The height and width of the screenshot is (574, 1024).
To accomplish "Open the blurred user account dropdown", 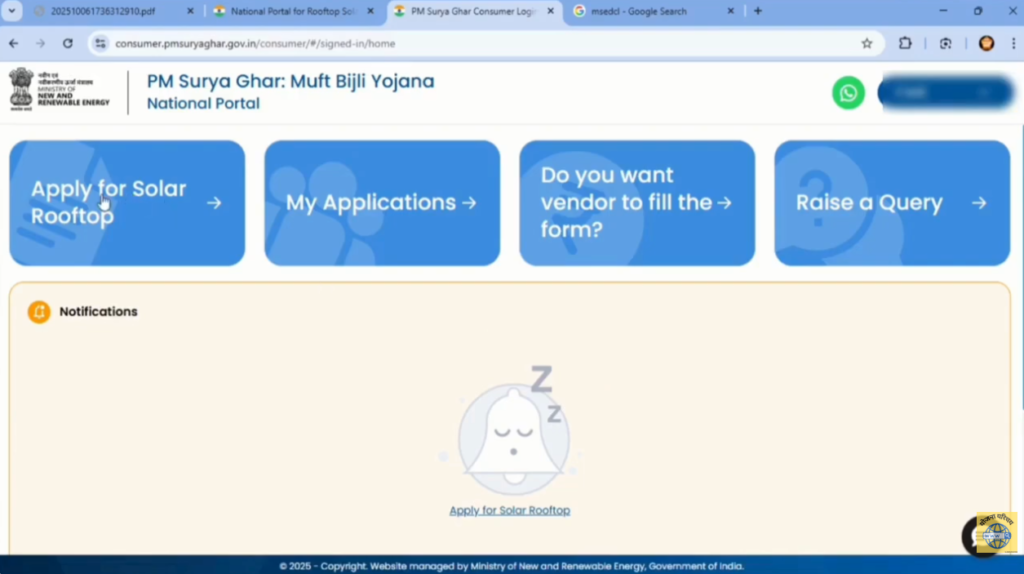I will (x=947, y=93).
